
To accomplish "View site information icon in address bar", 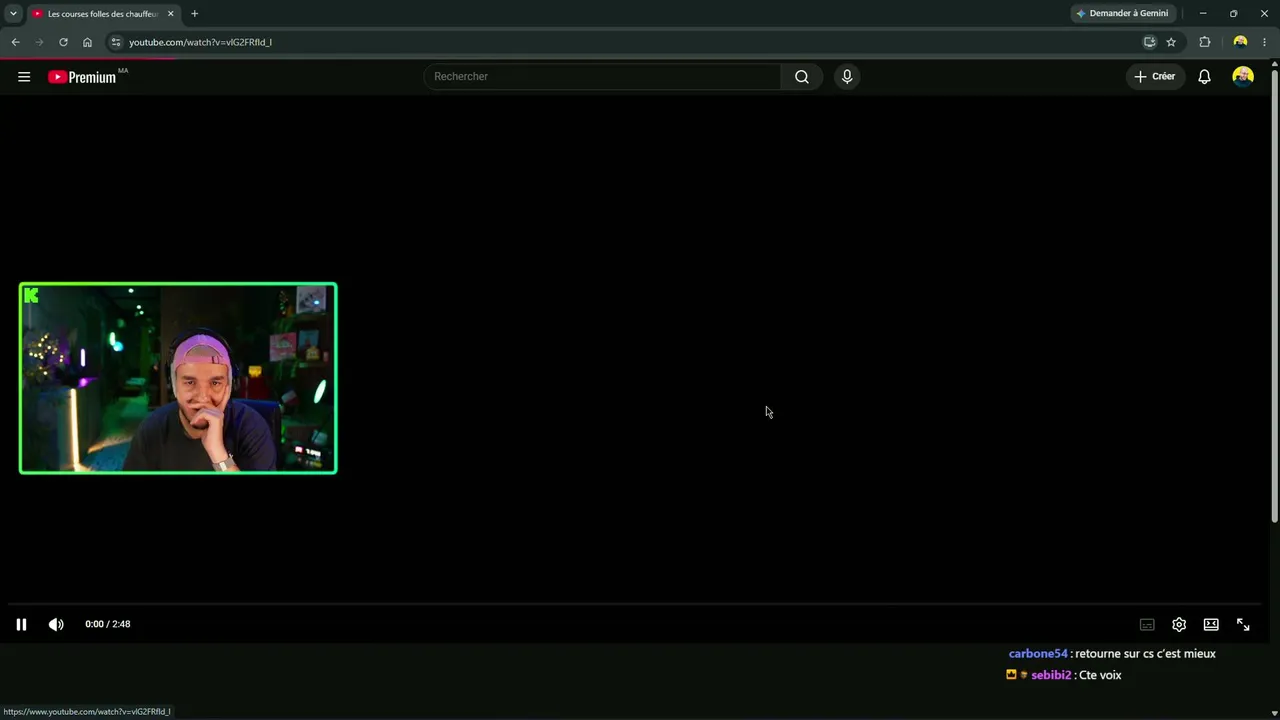I will point(116,42).
